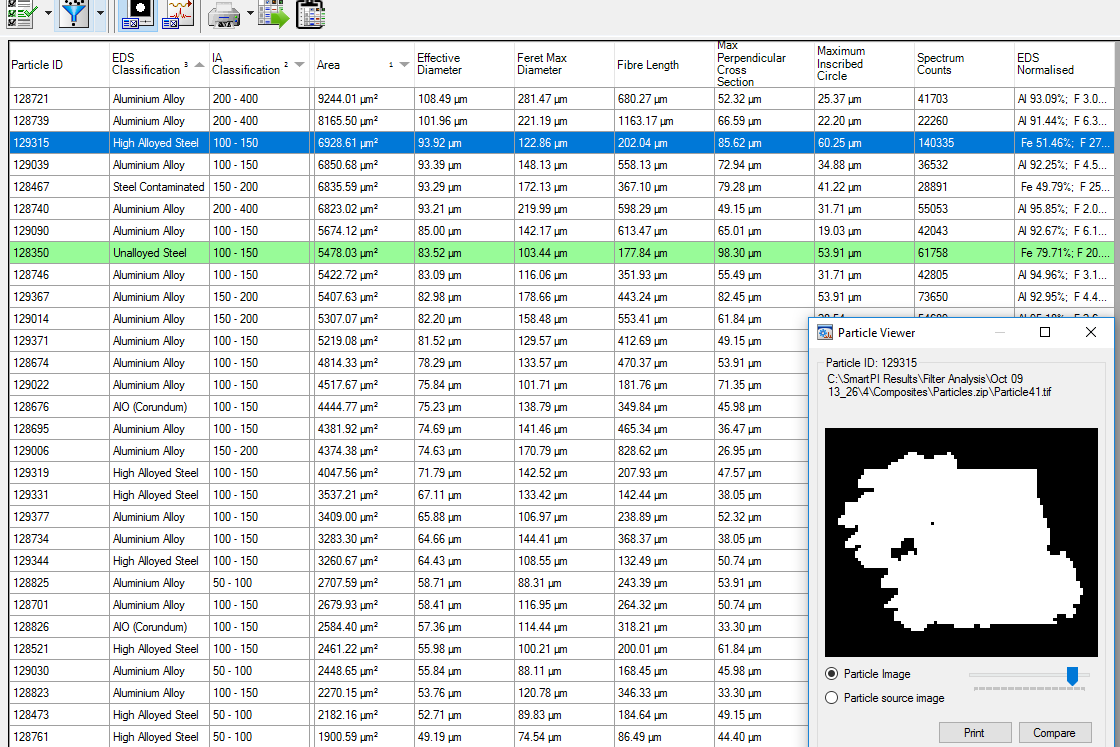Click the particle filter funnel icon
The height and width of the screenshot is (747, 1120).
(74, 13)
